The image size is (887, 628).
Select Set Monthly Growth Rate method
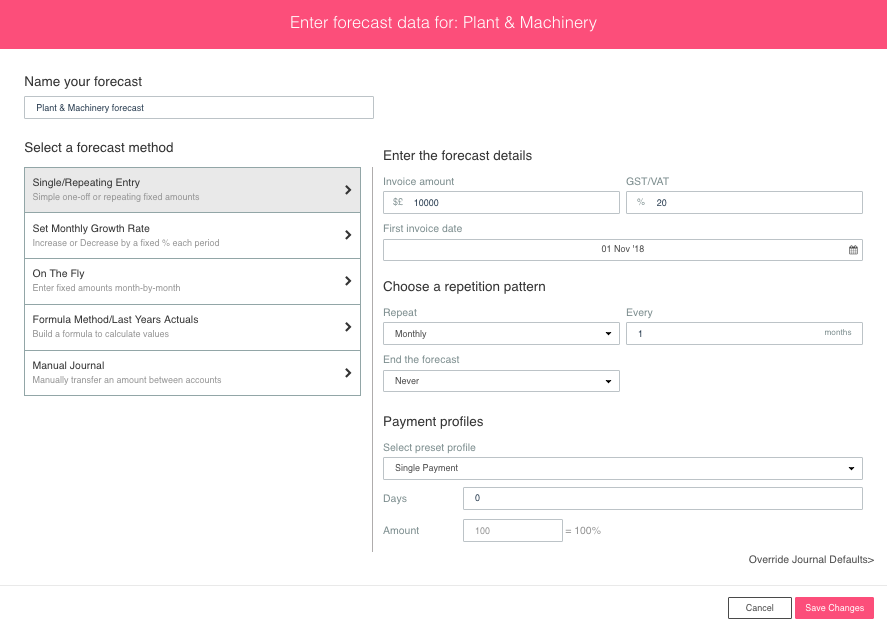click(x=192, y=235)
